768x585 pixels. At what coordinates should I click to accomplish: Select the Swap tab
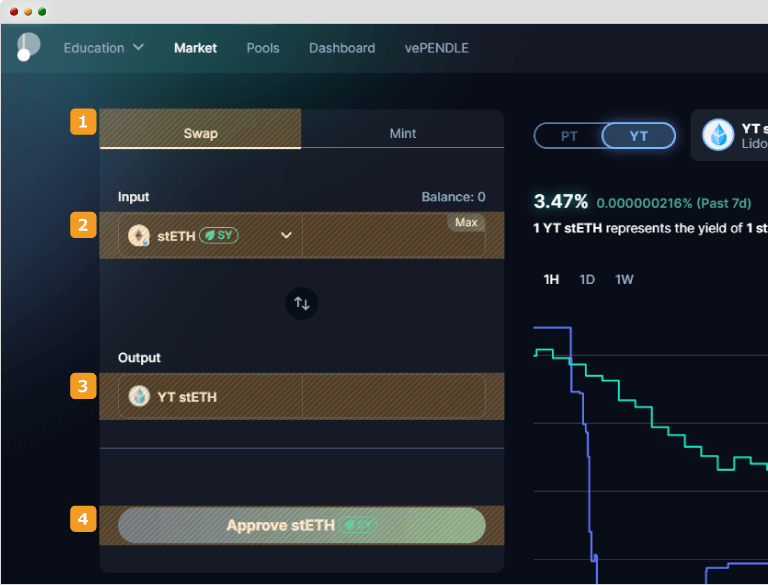coord(200,129)
